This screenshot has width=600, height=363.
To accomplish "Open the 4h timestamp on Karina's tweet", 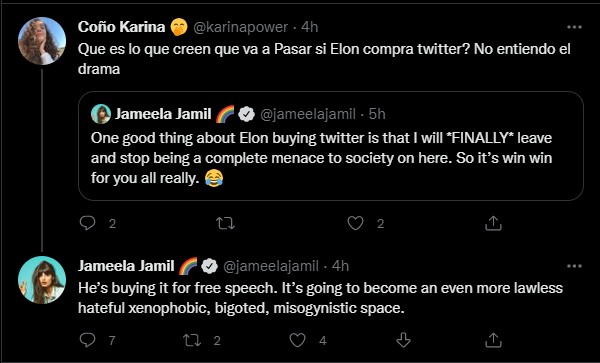I will 309,27.
